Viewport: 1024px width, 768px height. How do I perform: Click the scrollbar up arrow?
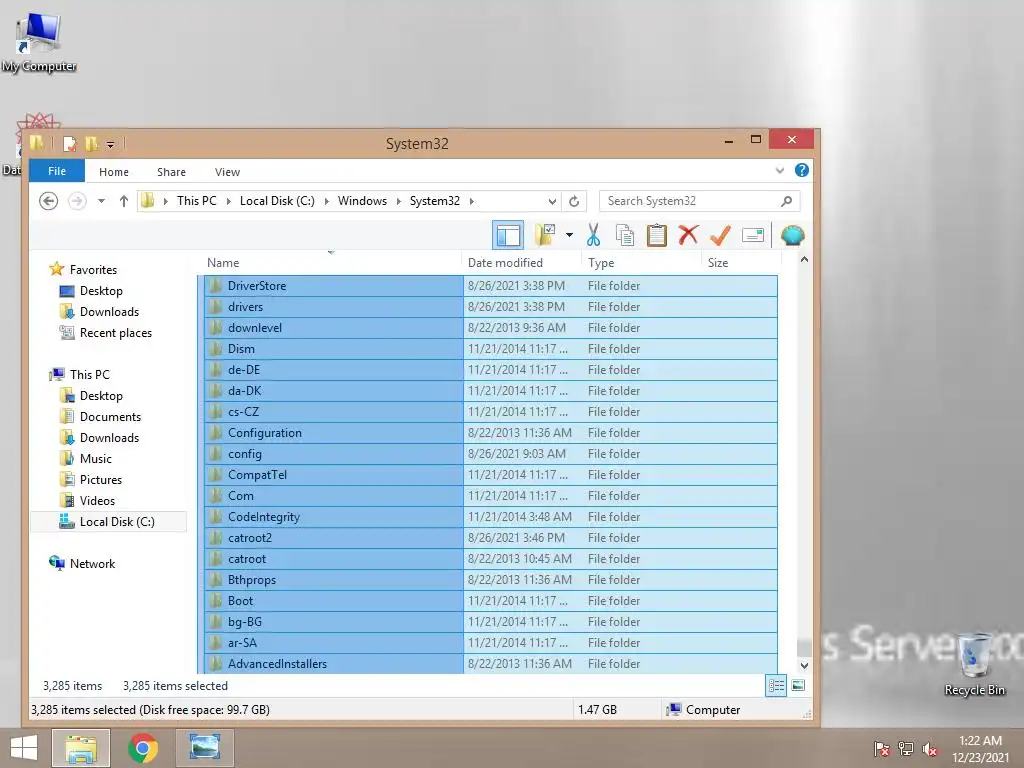point(804,260)
